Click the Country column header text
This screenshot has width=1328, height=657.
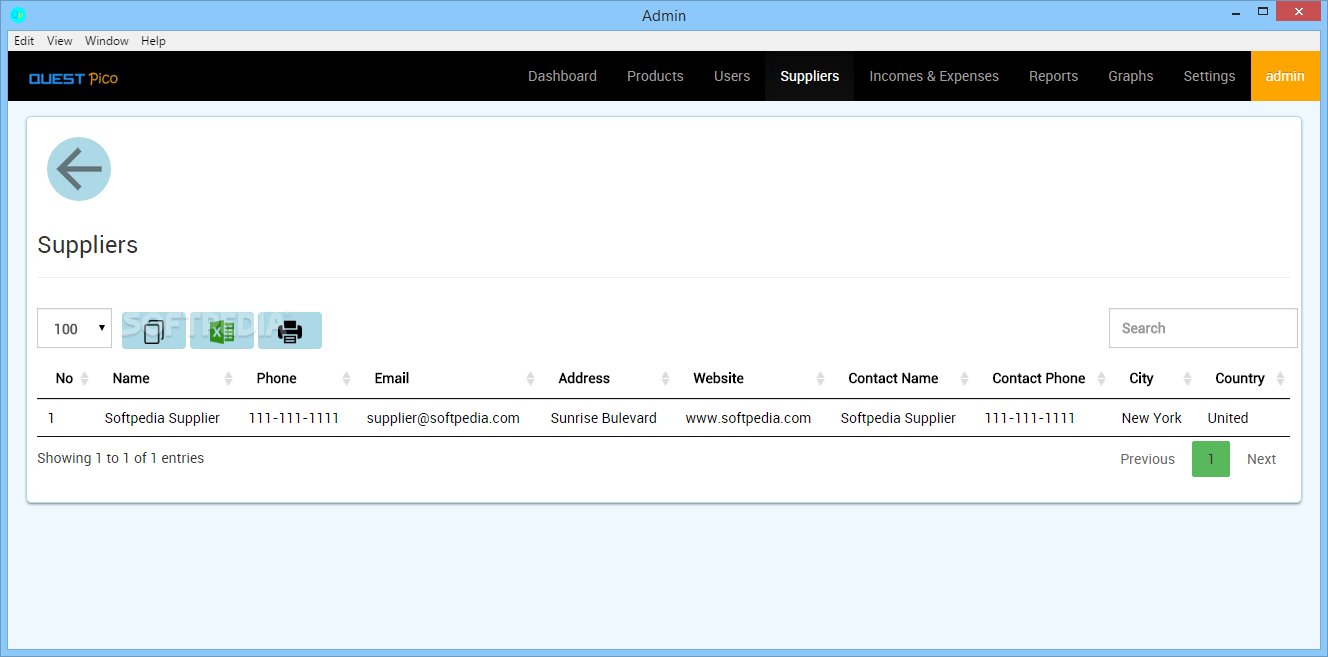tap(1240, 378)
